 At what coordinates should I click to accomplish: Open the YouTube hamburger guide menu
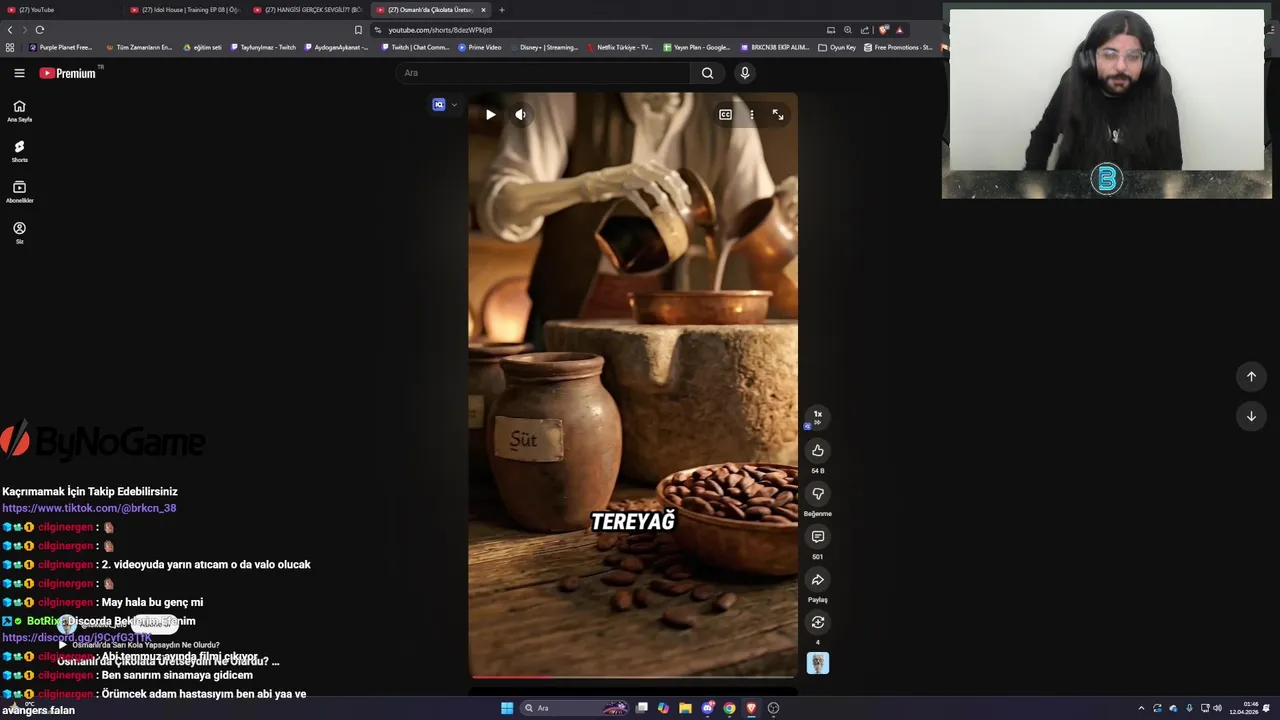(x=19, y=73)
